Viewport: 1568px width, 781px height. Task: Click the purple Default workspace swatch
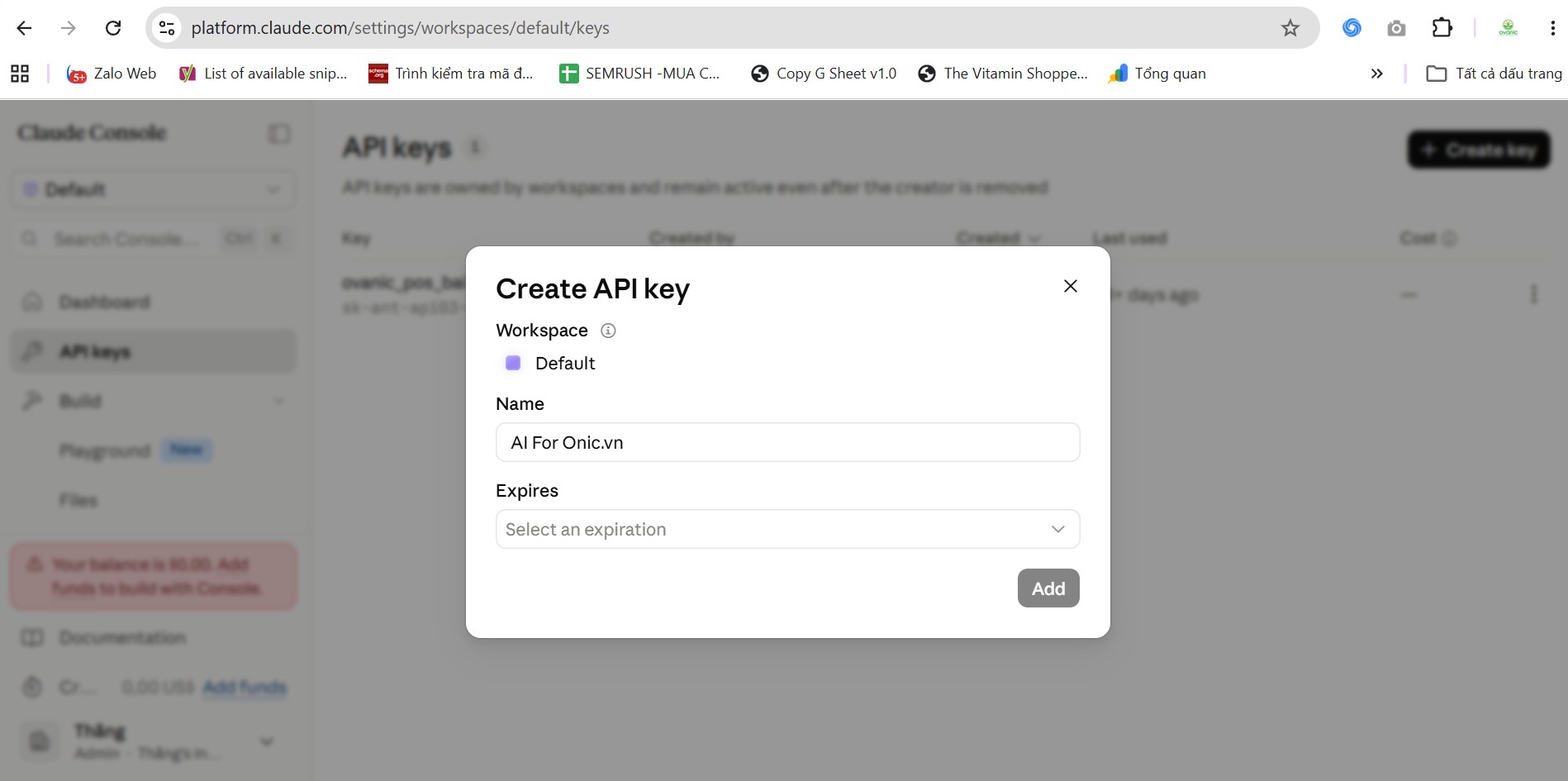[x=513, y=363]
